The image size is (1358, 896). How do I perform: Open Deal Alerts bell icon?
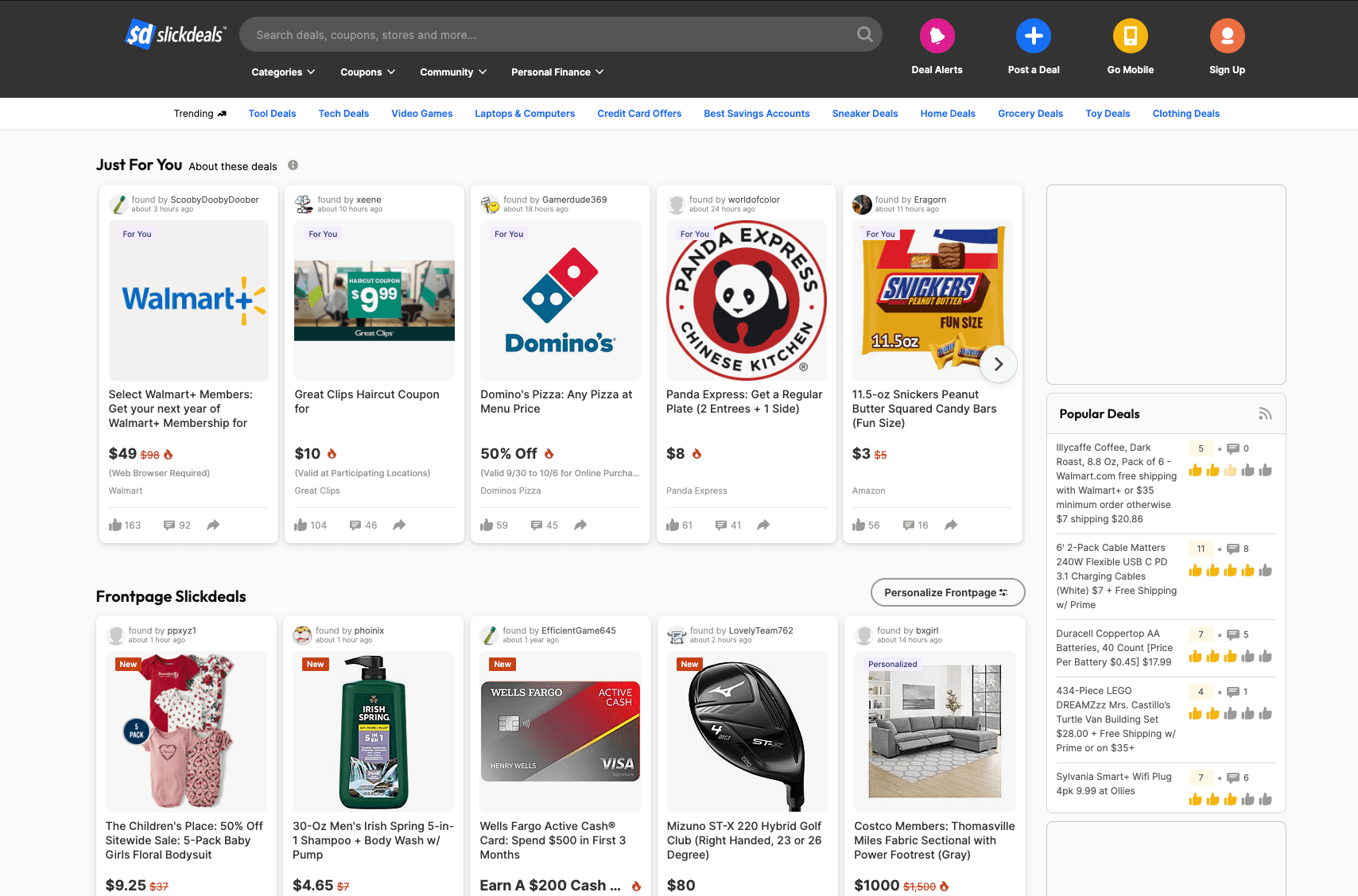pyautogui.click(x=937, y=36)
